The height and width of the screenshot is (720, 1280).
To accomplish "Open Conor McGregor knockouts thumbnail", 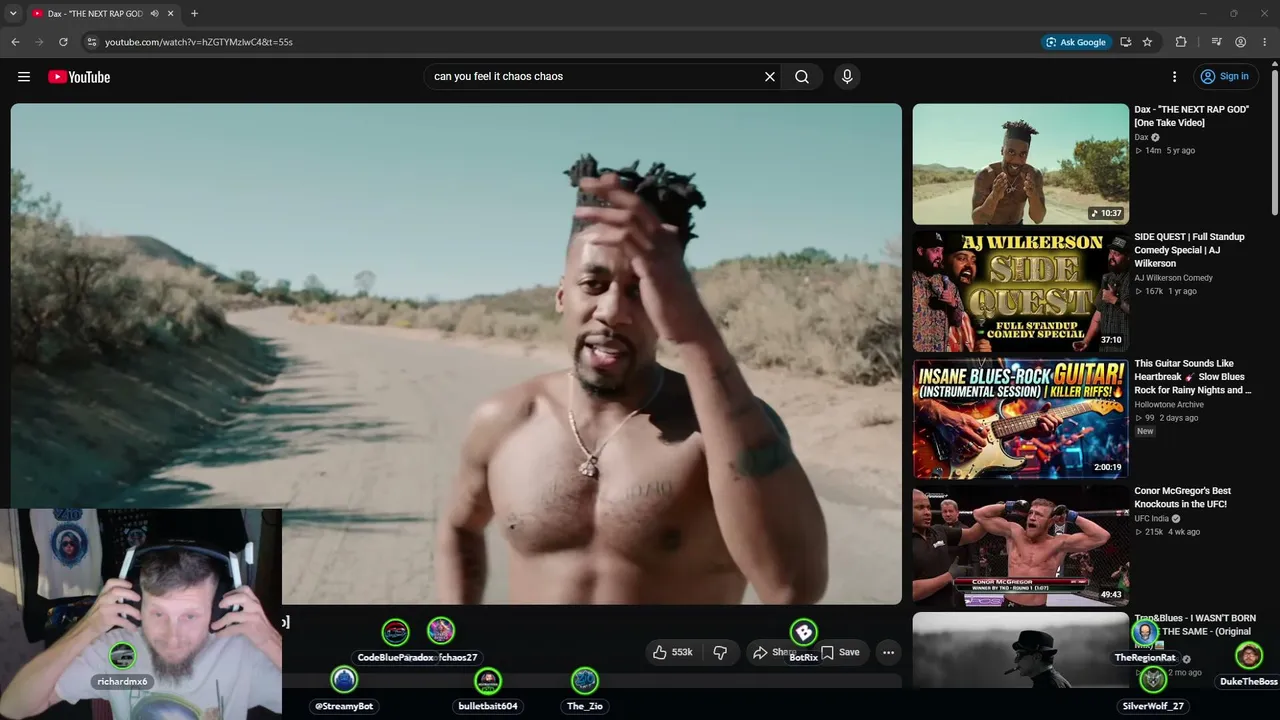I will pyautogui.click(x=1021, y=545).
